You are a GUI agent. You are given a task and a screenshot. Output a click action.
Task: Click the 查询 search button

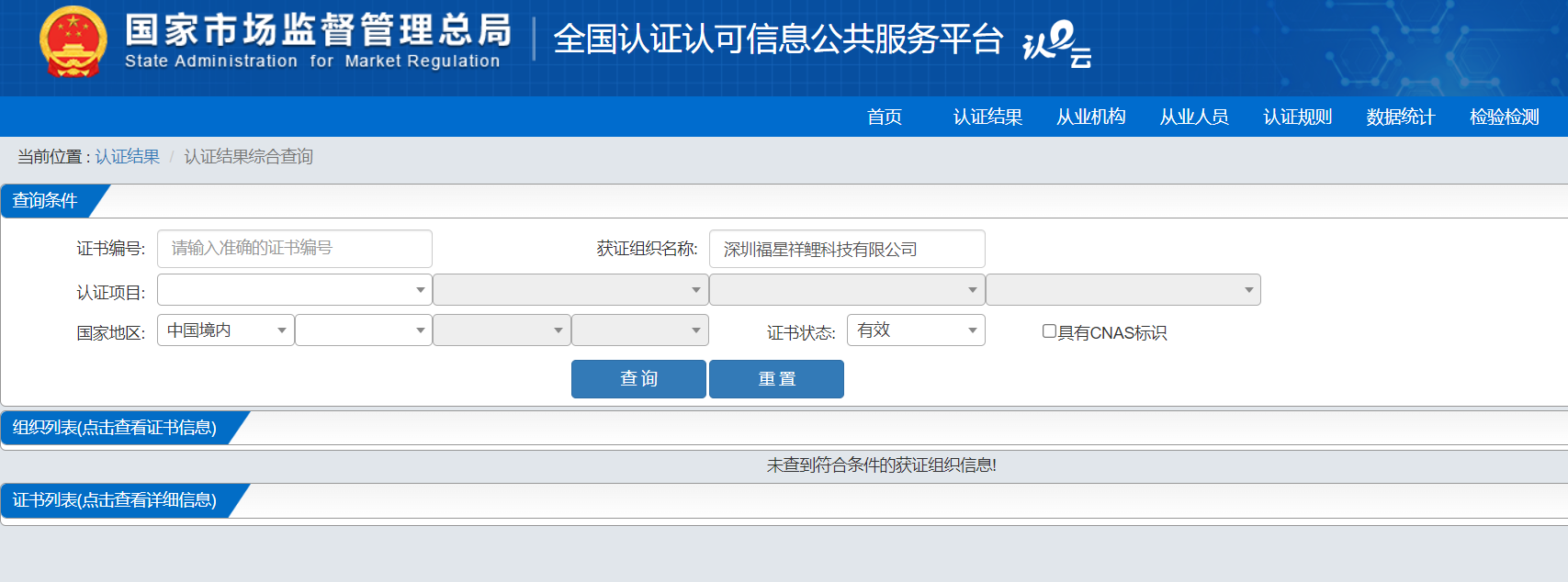tap(638, 379)
